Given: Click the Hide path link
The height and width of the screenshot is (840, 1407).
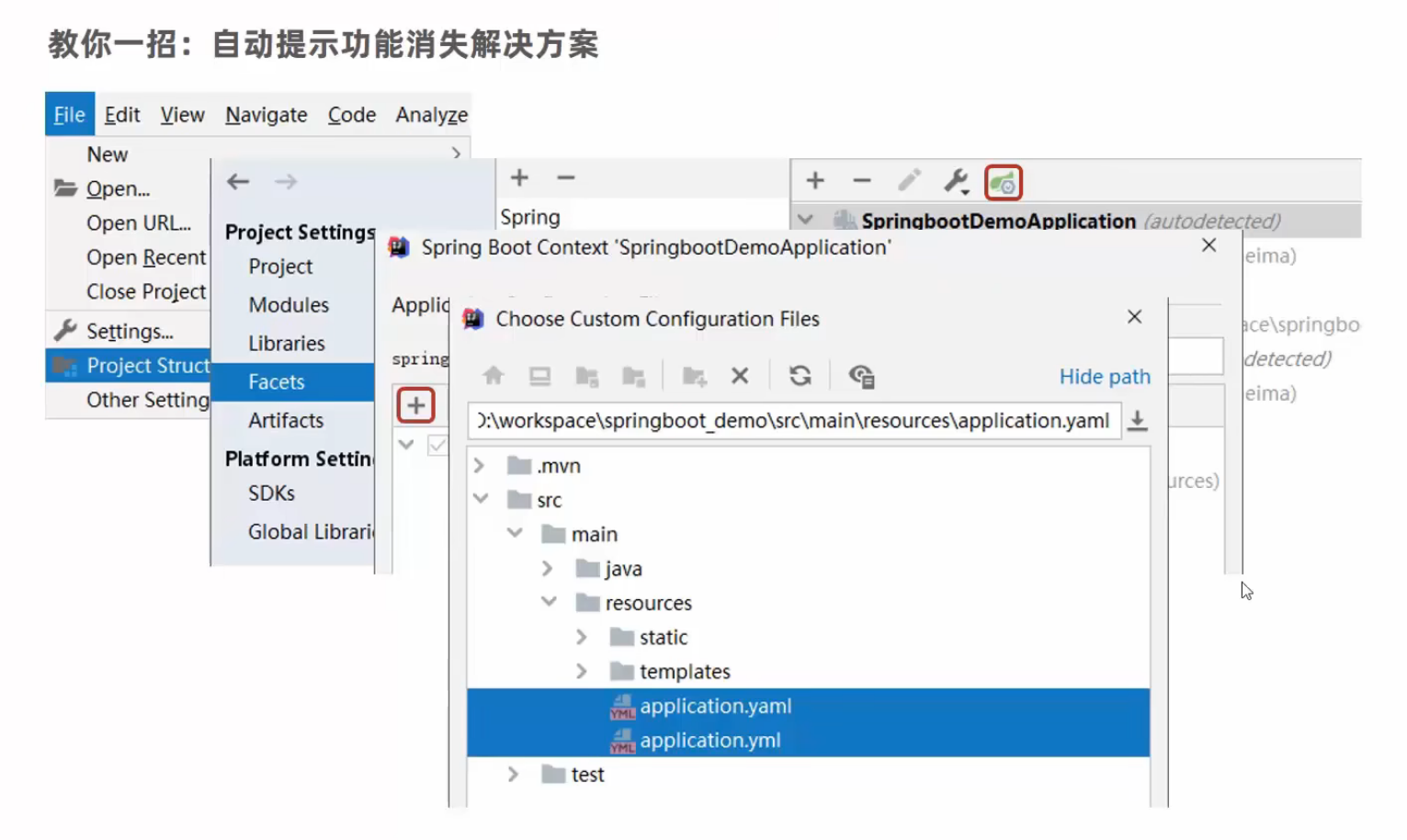Looking at the screenshot, I should 1105,377.
